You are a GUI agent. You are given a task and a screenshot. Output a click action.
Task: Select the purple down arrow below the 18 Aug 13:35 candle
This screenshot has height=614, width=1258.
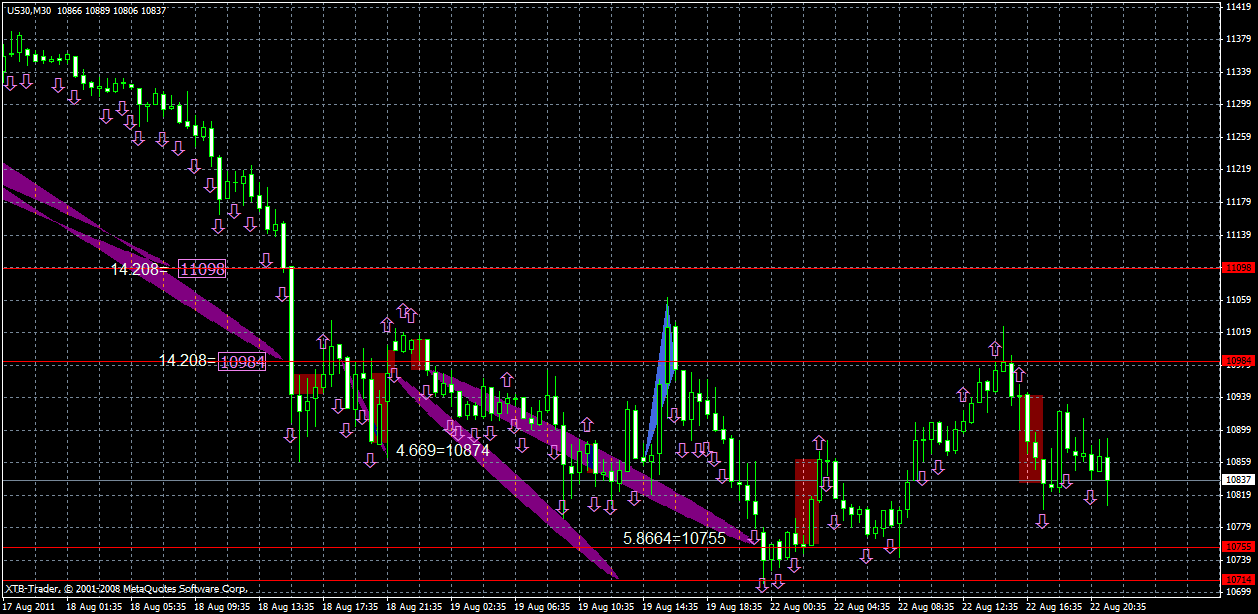282,294
